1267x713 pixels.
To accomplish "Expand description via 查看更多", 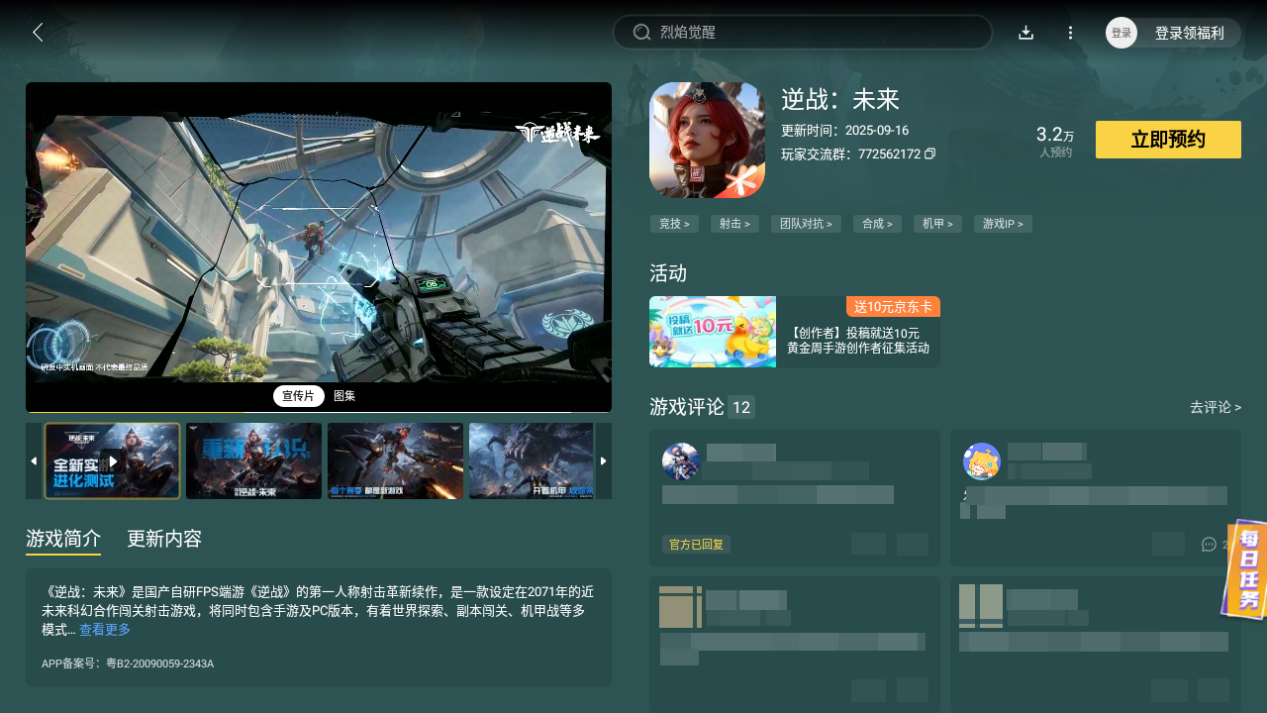I will point(105,630).
